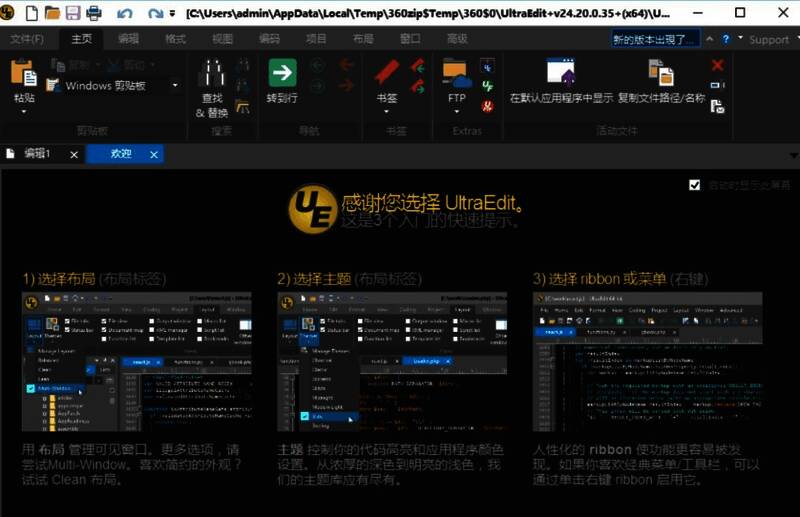Close the 欢迎 welcome tab

click(x=154, y=154)
